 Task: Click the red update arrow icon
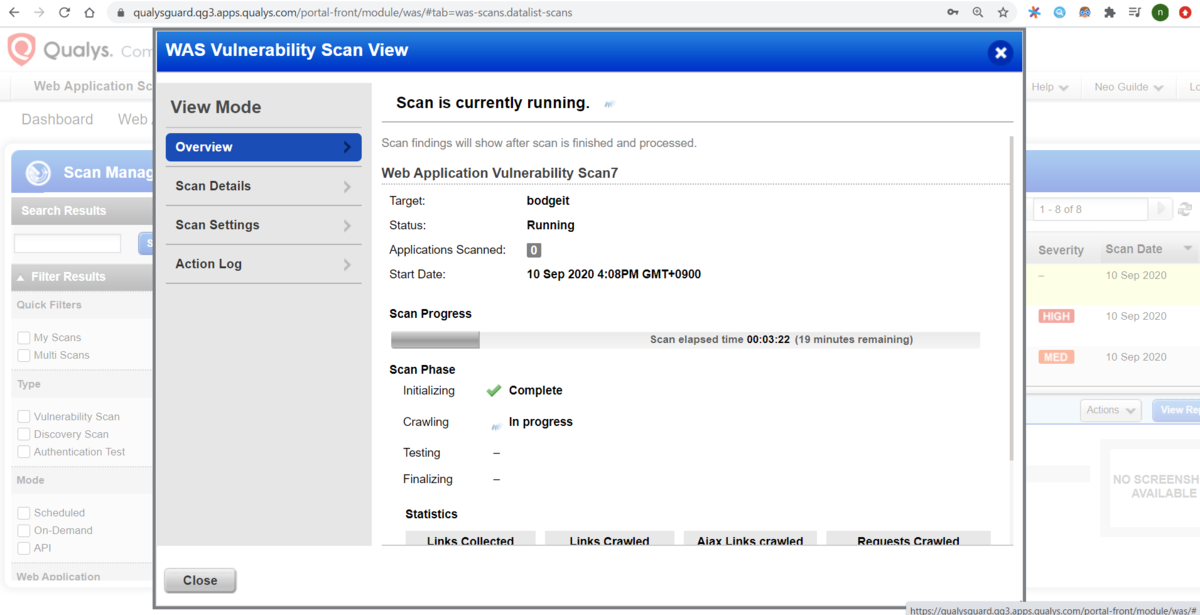point(1185,13)
